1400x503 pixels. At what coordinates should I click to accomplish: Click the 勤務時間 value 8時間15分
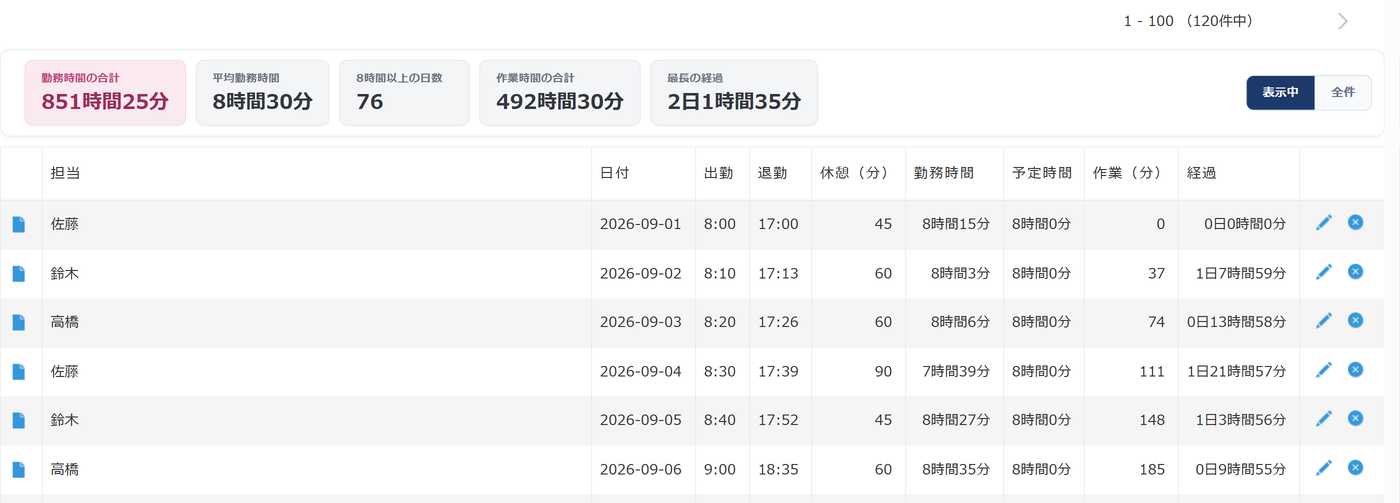pos(956,224)
